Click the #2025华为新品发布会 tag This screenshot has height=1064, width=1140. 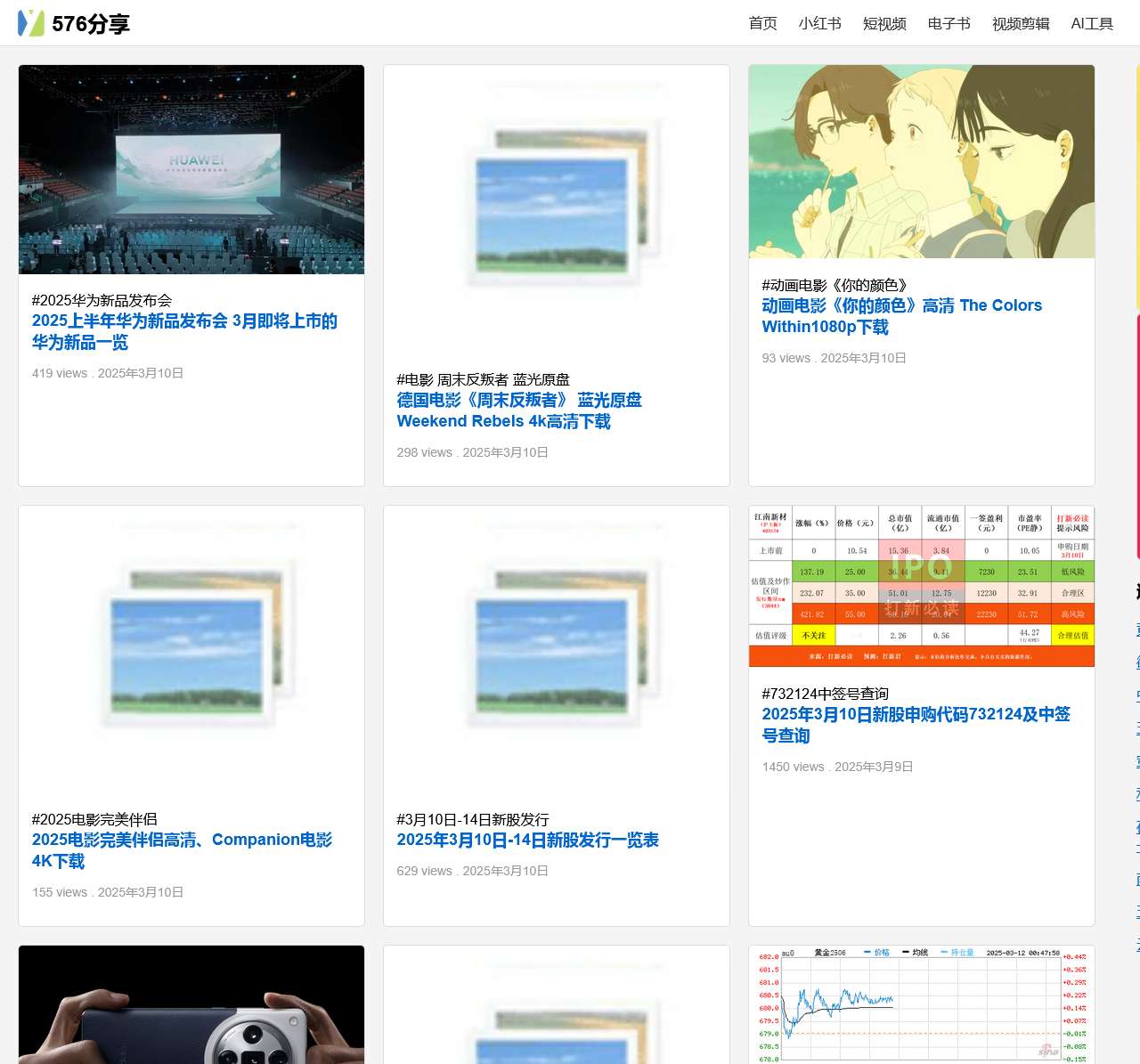coord(102,300)
